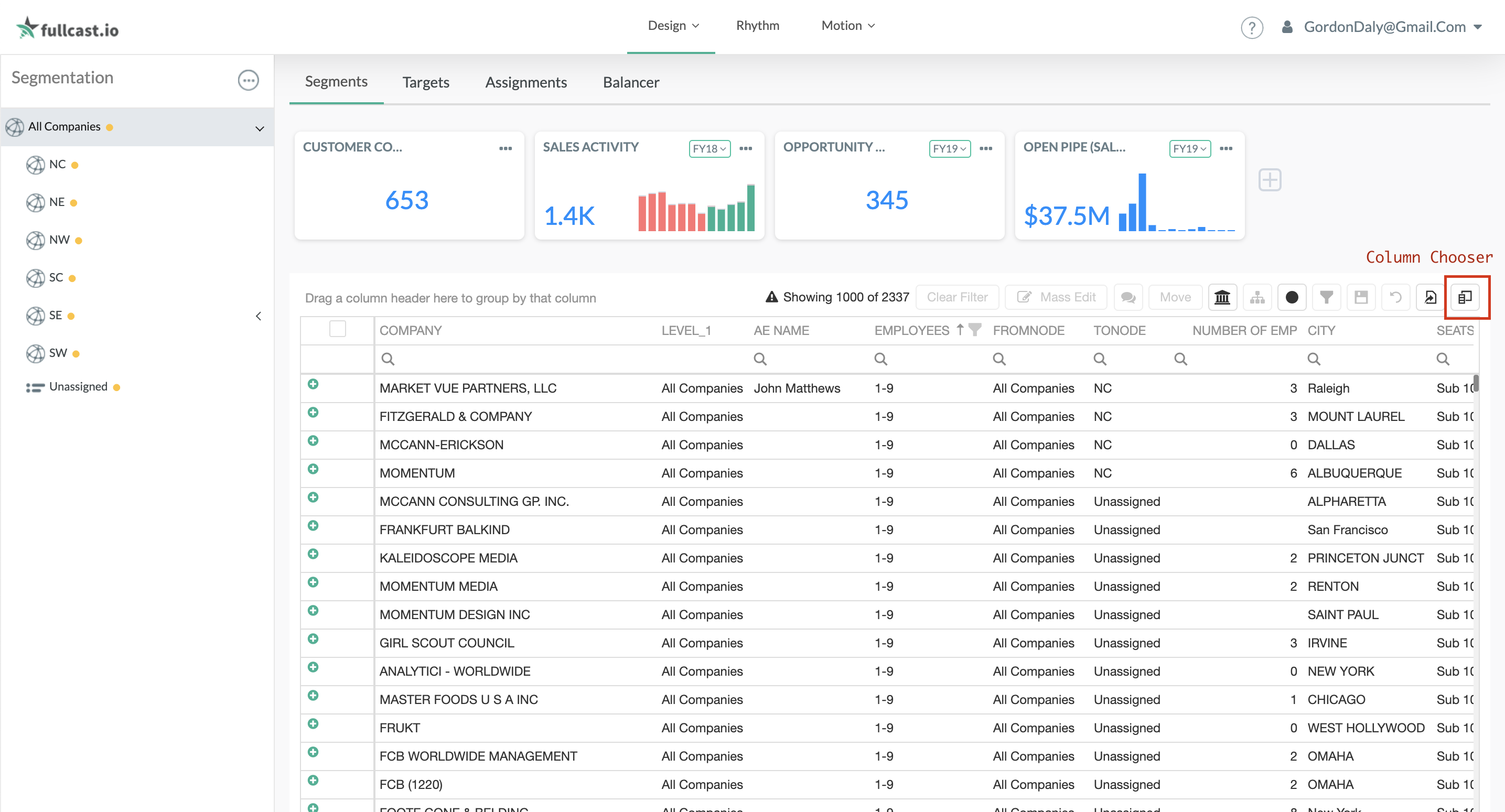Click the Sales Activity bar chart

coord(696,208)
